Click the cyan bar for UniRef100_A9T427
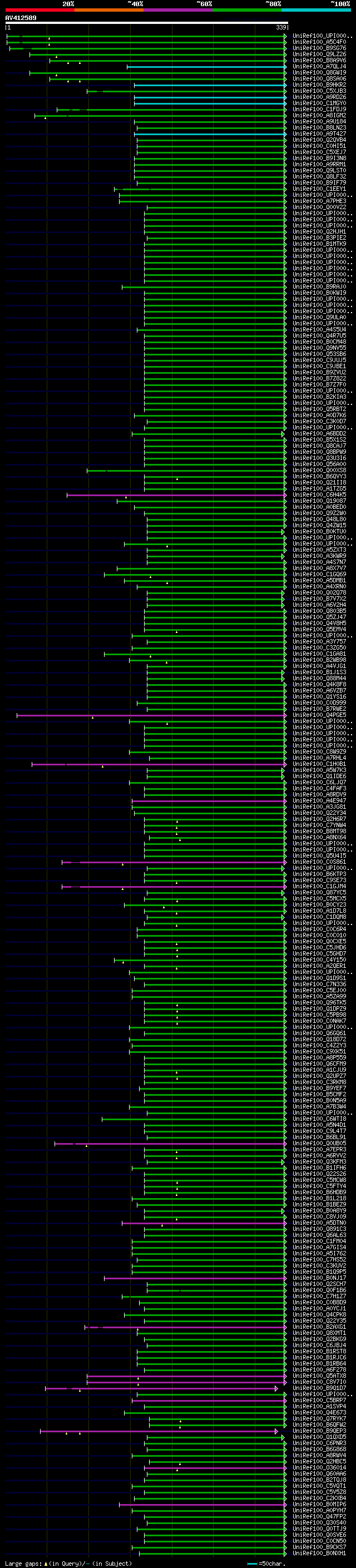The width and height of the screenshot is (356, 1568). pyautogui.click(x=210, y=134)
